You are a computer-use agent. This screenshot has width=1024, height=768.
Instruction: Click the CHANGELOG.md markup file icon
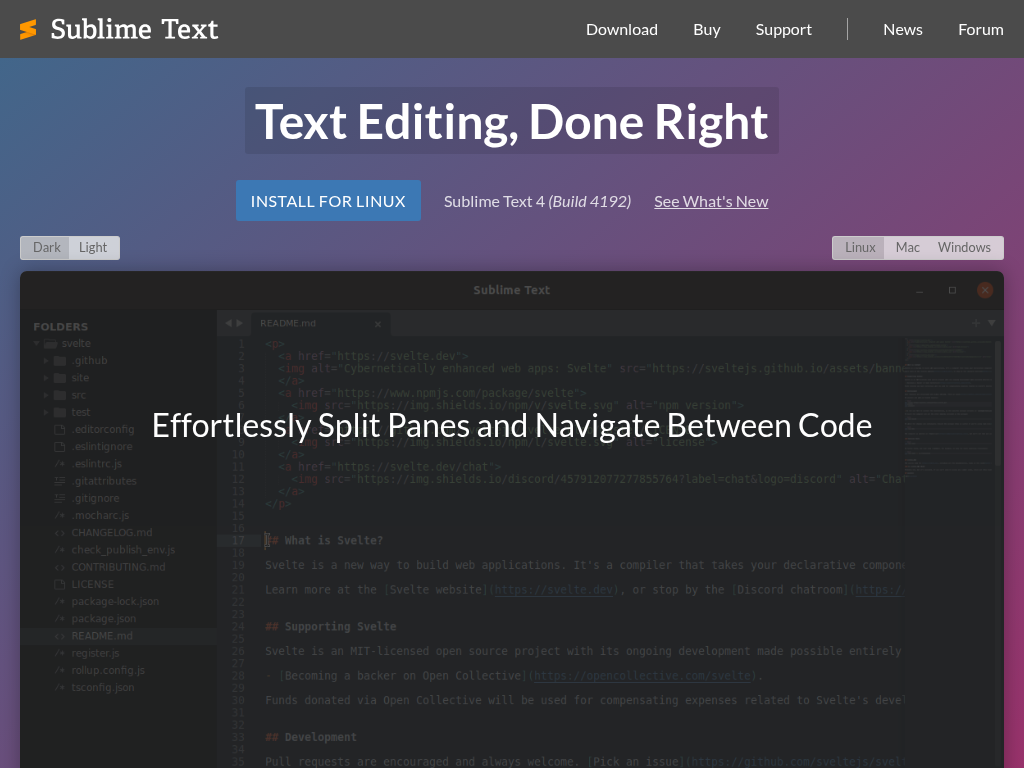coord(60,533)
